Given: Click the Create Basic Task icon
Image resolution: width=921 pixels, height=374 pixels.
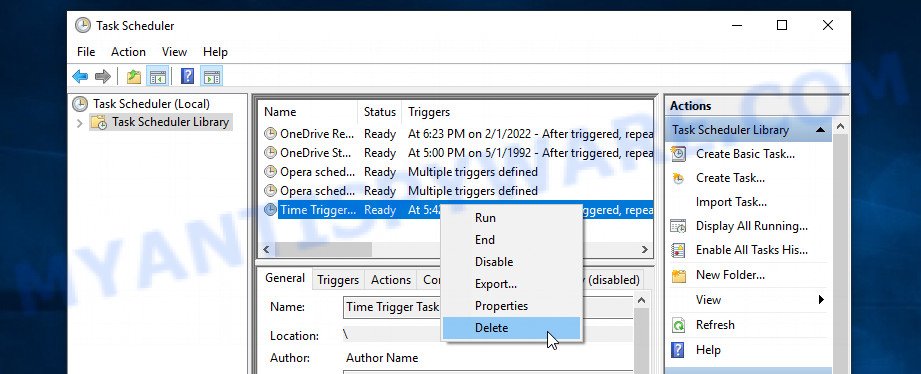Looking at the screenshot, I should (678, 154).
